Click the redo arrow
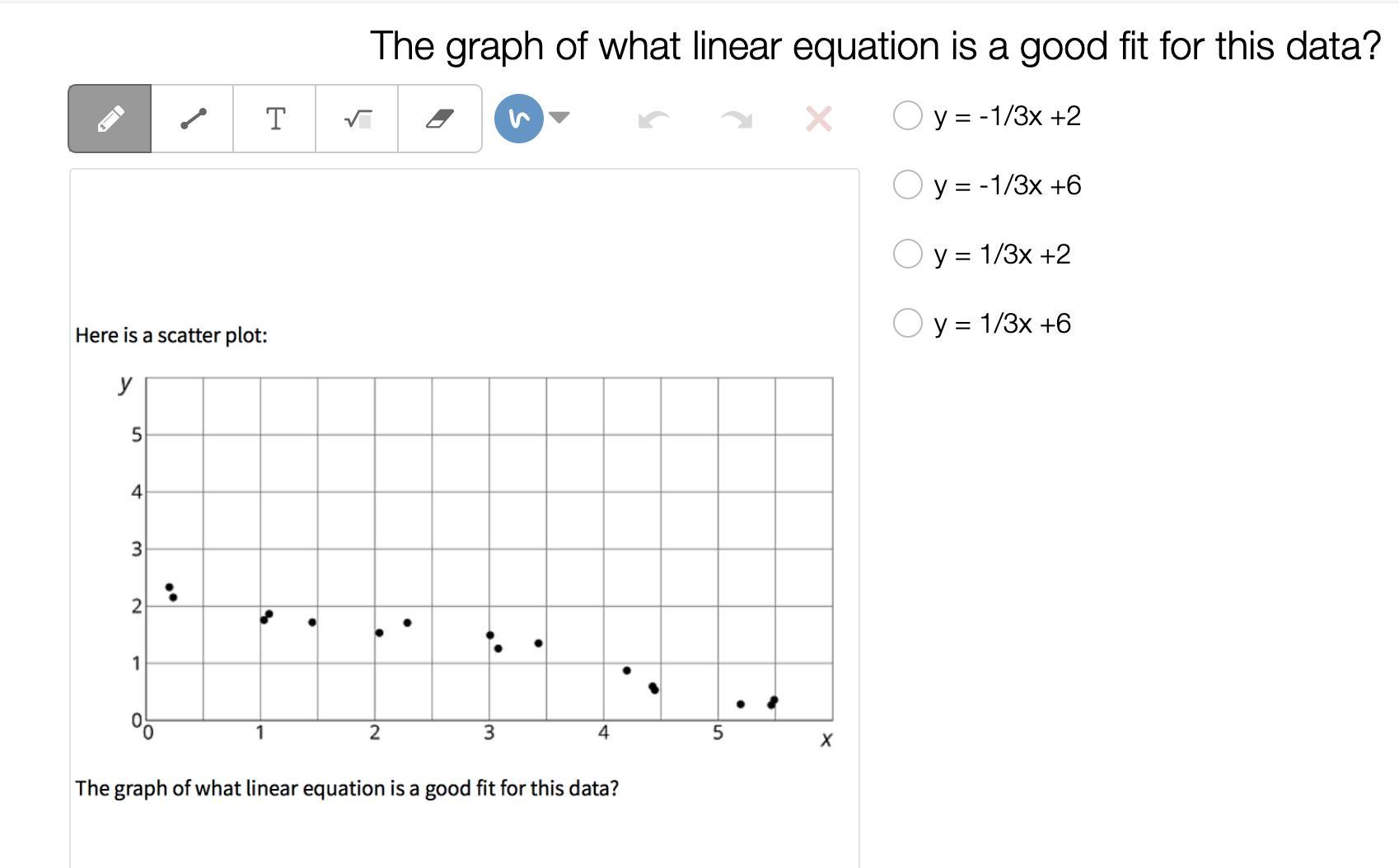This screenshot has width=1399, height=868. [x=736, y=119]
